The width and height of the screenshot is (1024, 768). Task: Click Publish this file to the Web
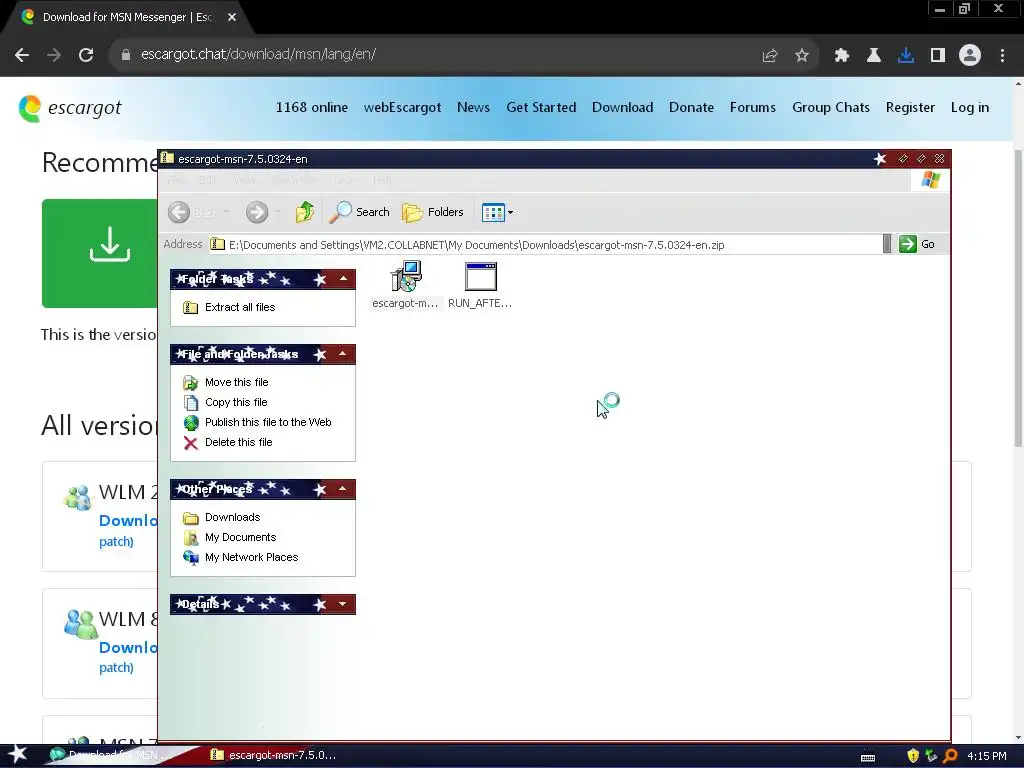268,422
